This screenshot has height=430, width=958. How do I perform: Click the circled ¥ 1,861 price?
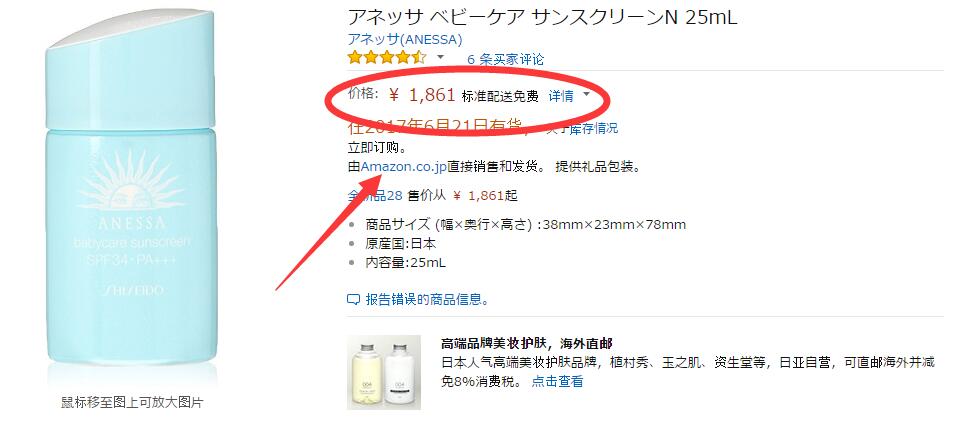tap(422, 95)
